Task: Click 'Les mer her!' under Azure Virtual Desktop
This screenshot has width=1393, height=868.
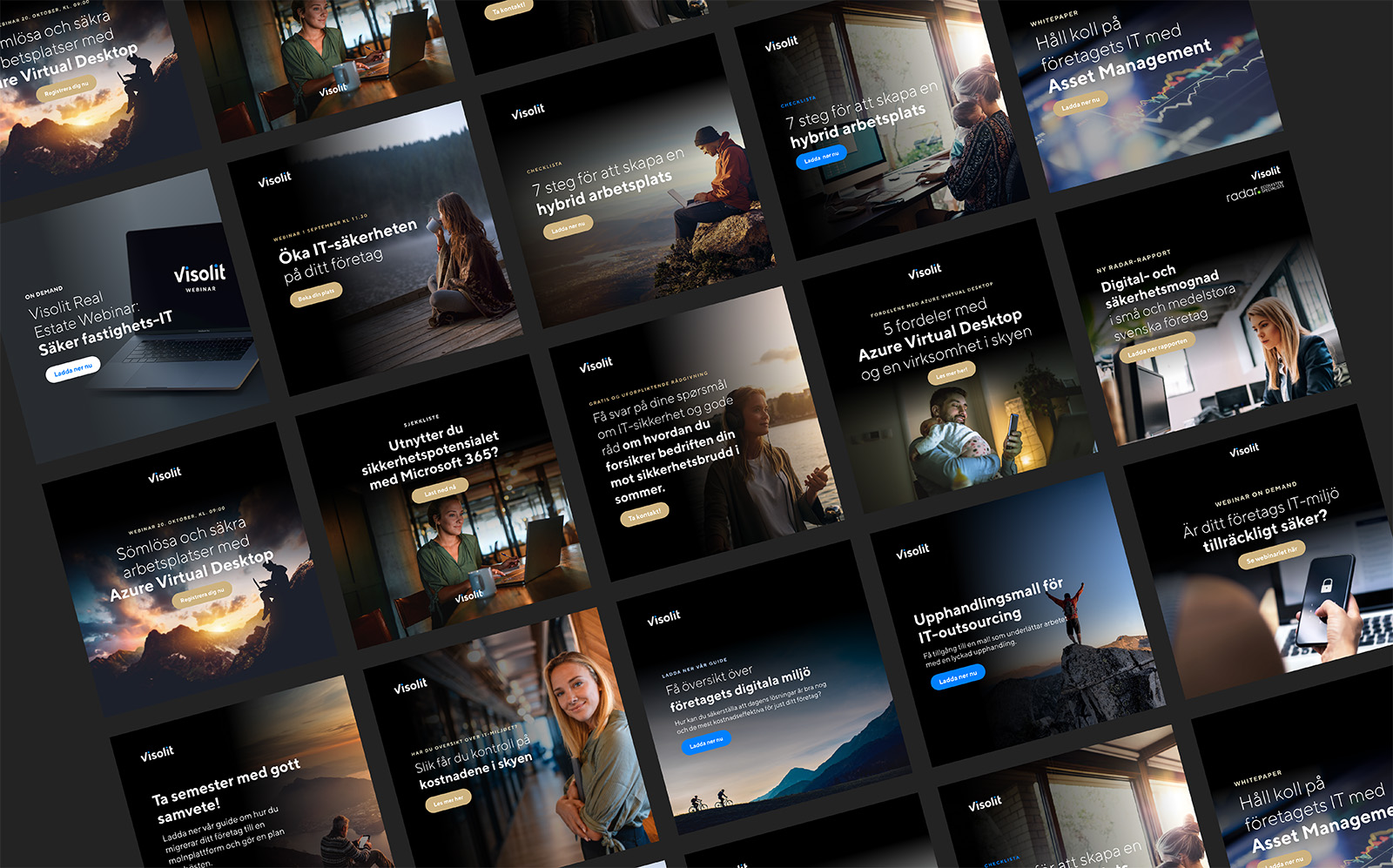Action: point(952,372)
